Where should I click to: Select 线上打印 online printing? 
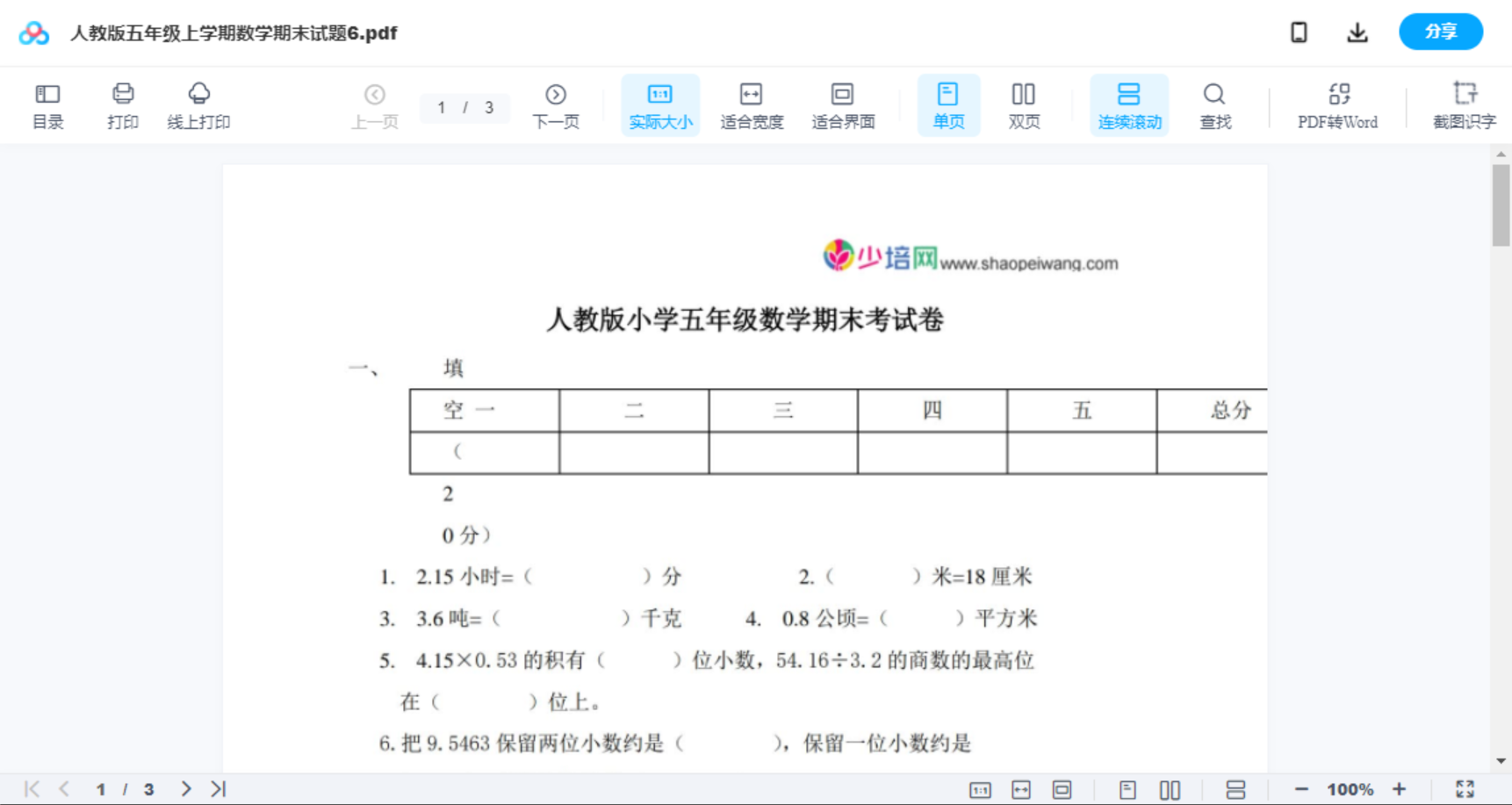pos(198,105)
